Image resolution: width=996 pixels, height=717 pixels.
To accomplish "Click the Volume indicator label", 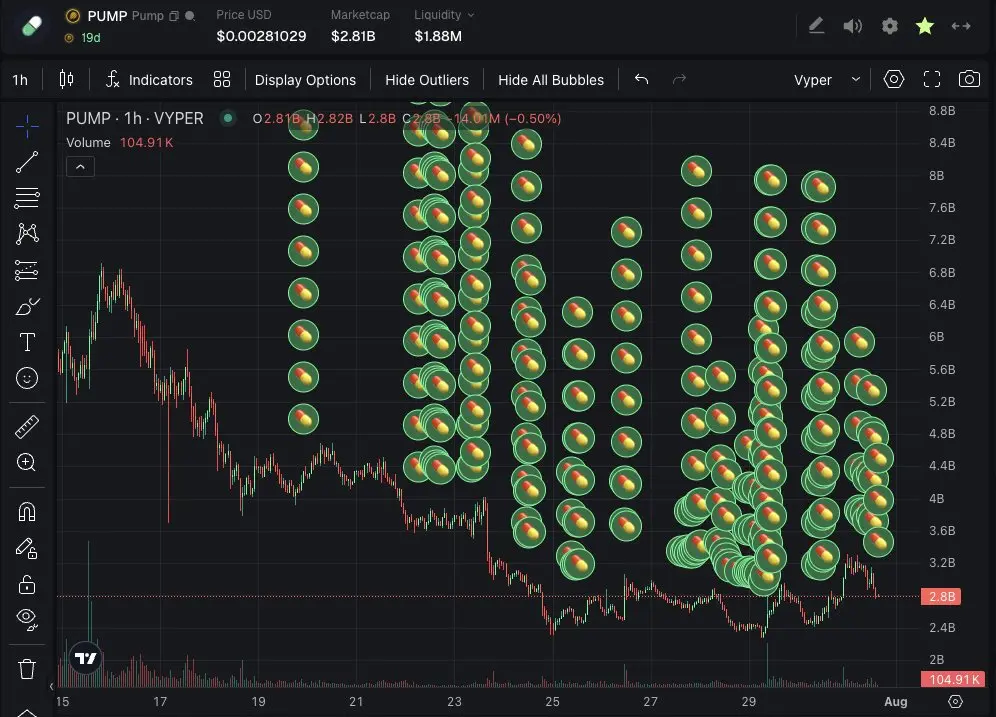I will point(88,142).
